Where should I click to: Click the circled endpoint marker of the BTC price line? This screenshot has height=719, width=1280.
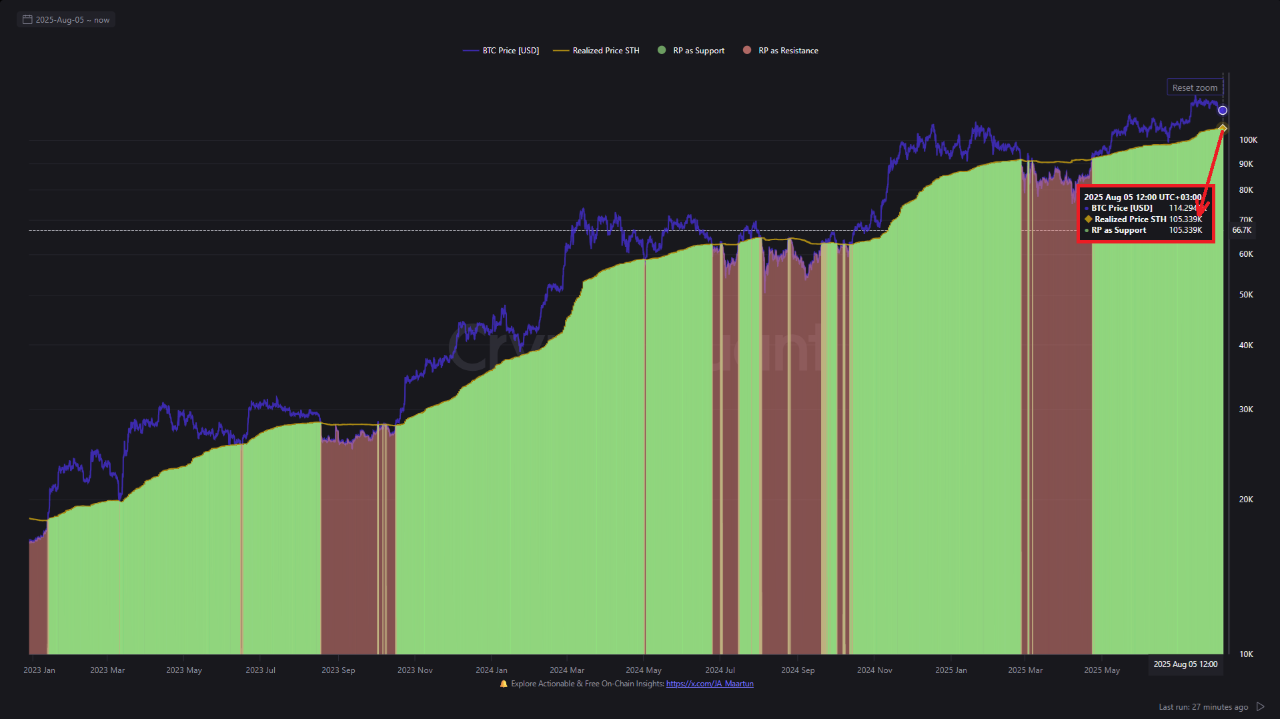point(1222,109)
